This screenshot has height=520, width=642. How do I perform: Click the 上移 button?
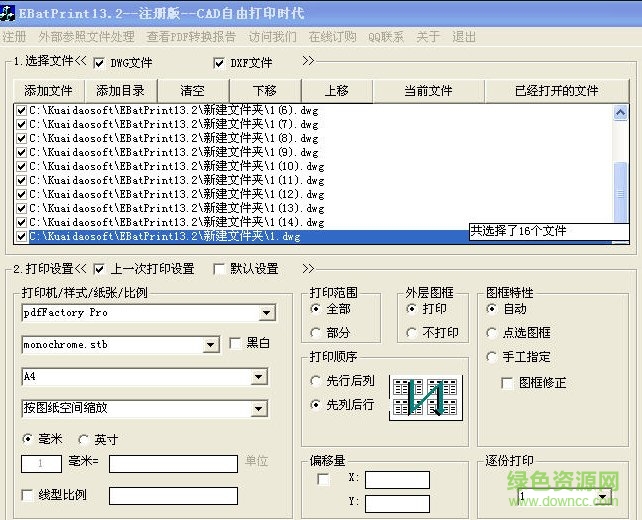337,90
